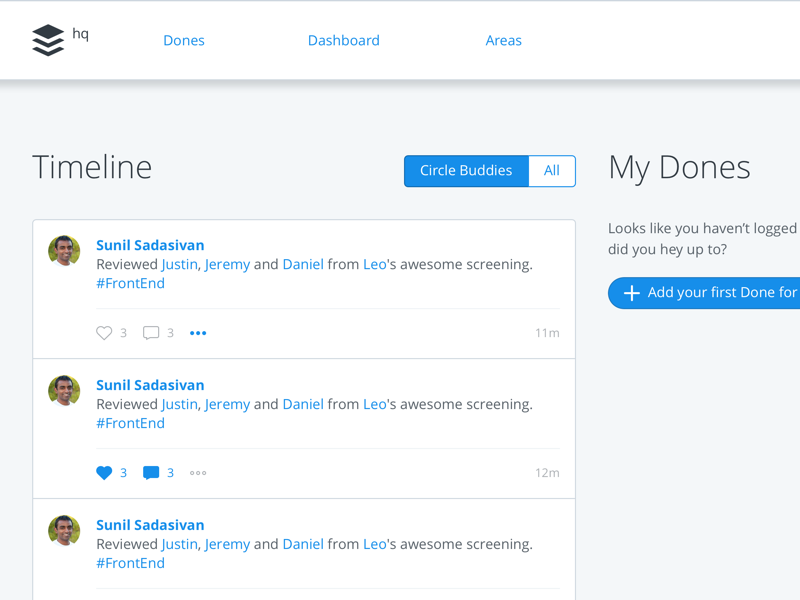Click Sunil Sadasivan's profile photo
Viewport: 800px width, 600px height.
pos(64,252)
